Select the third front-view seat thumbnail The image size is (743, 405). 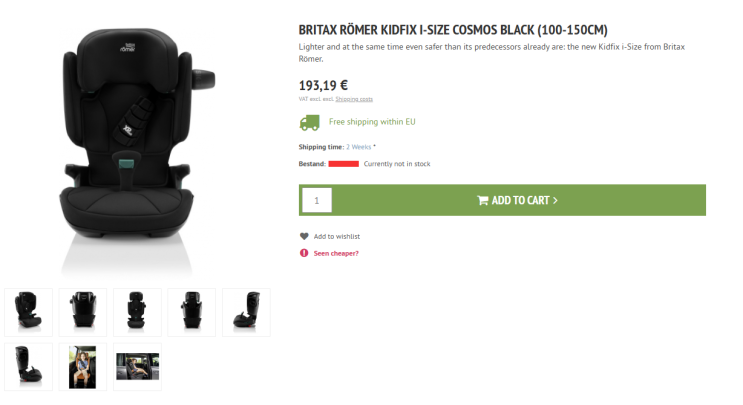pyautogui.click(x=137, y=312)
